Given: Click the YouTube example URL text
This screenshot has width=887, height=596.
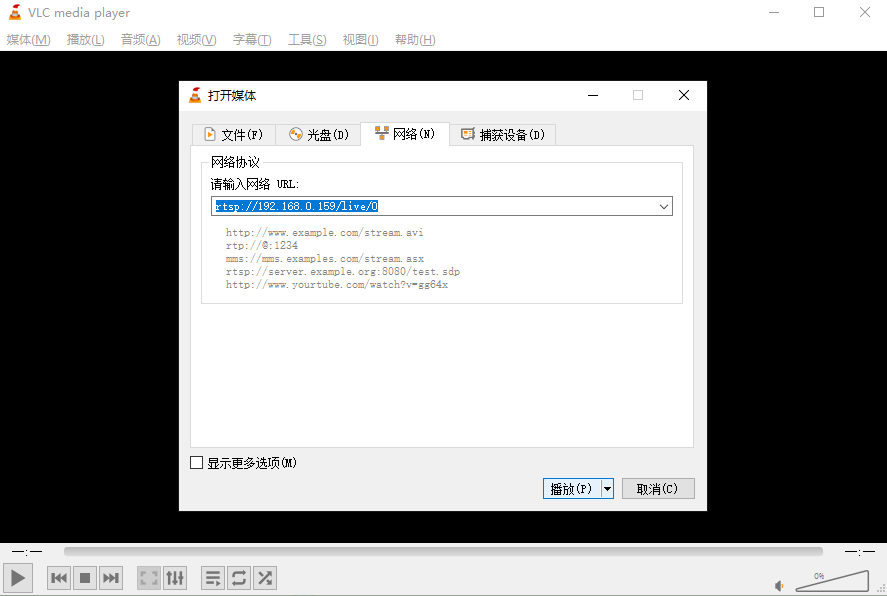Looking at the screenshot, I should click(x=337, y=284).
